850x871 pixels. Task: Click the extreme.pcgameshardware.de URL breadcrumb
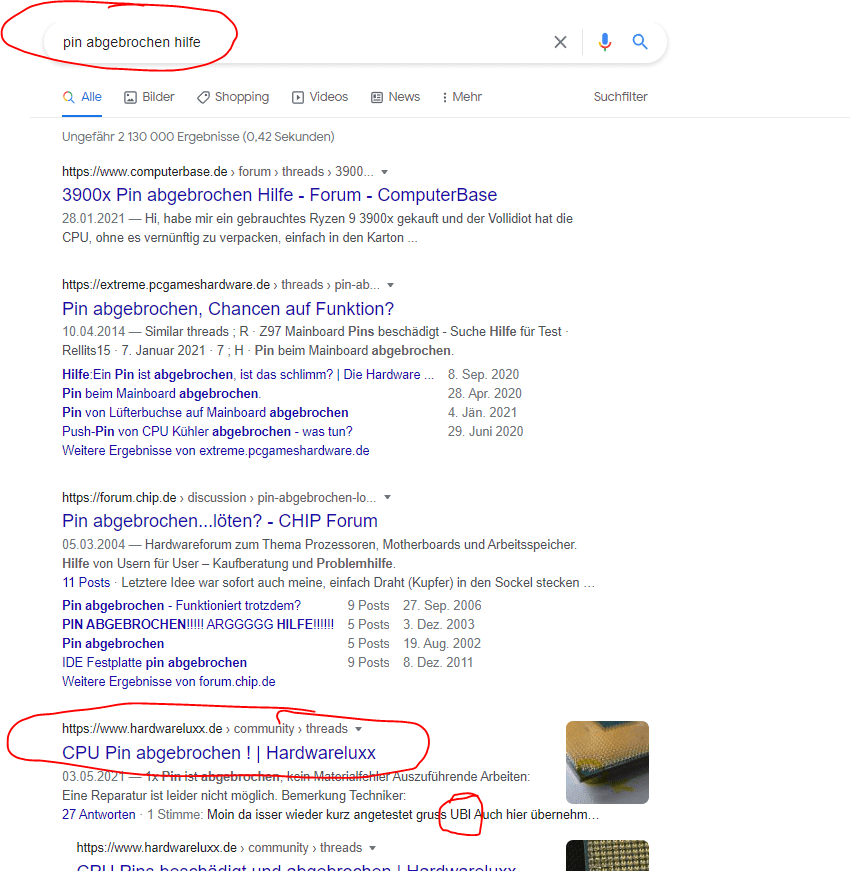pos(221,284)
